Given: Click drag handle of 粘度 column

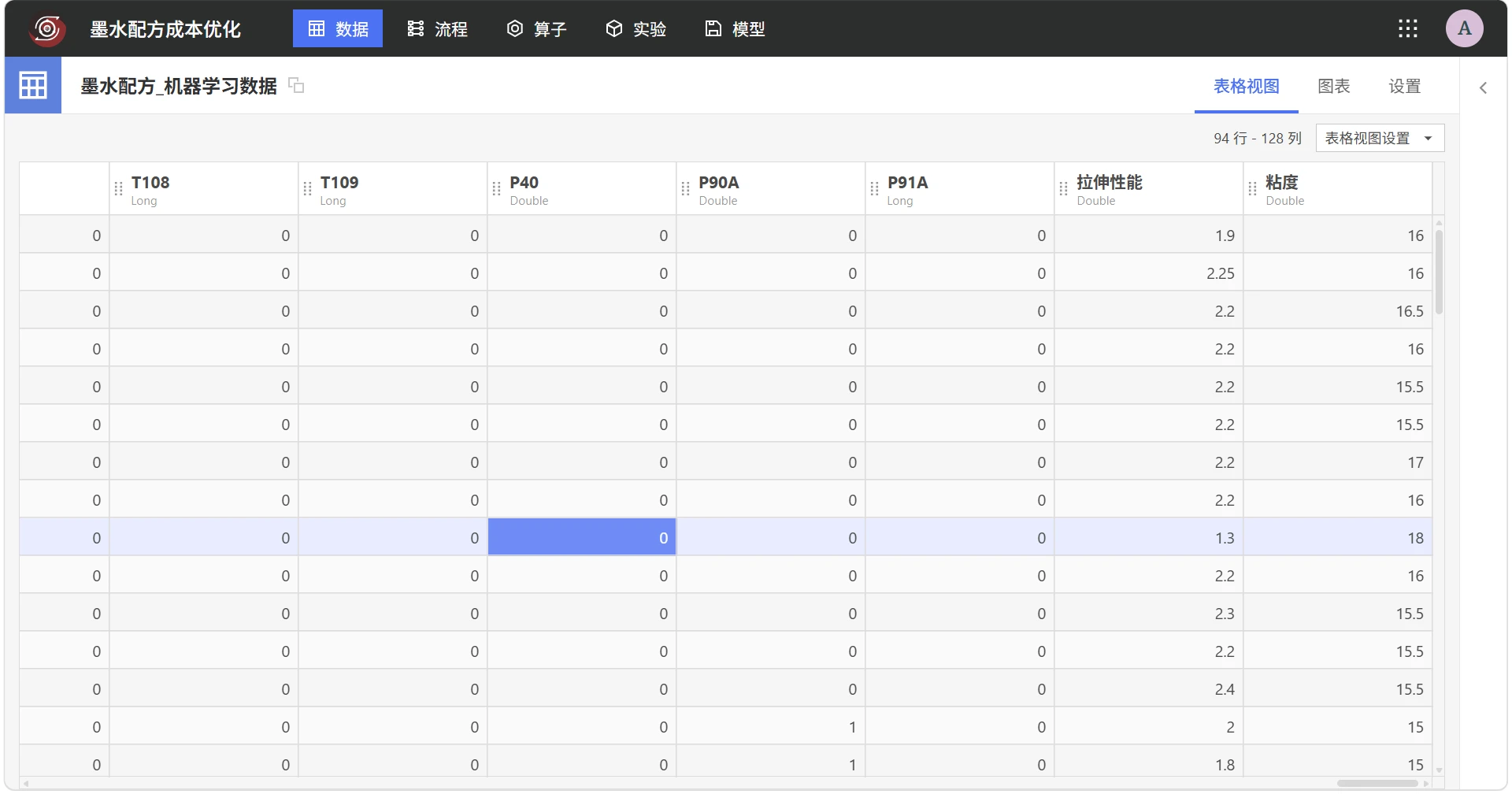Looking at the screenshot, I should (1252, 188).
